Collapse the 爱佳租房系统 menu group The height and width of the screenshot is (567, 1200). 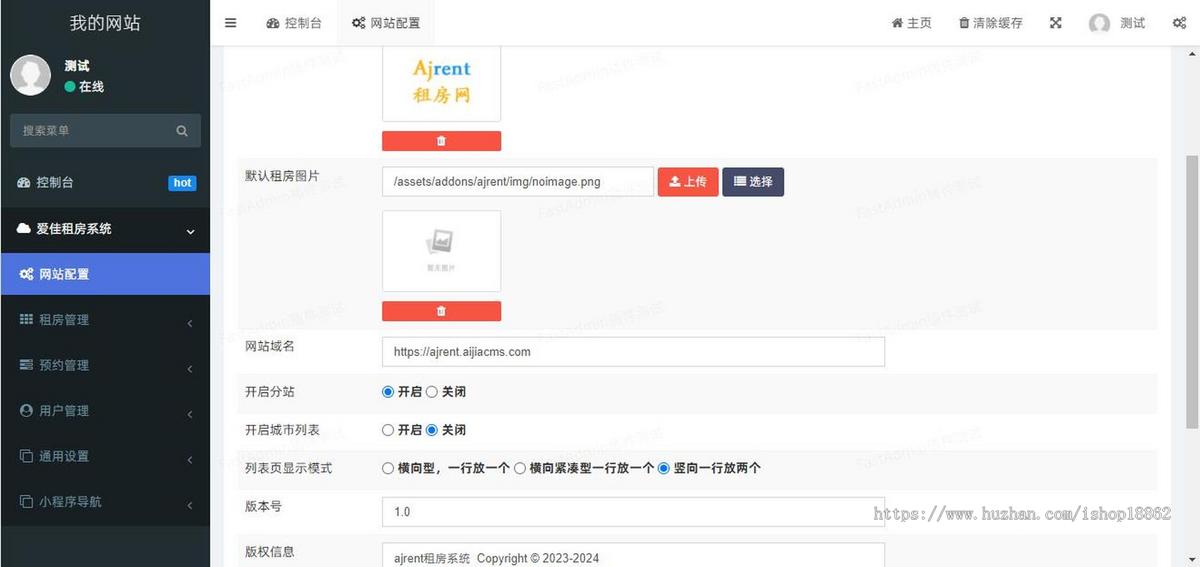[105, 229]
